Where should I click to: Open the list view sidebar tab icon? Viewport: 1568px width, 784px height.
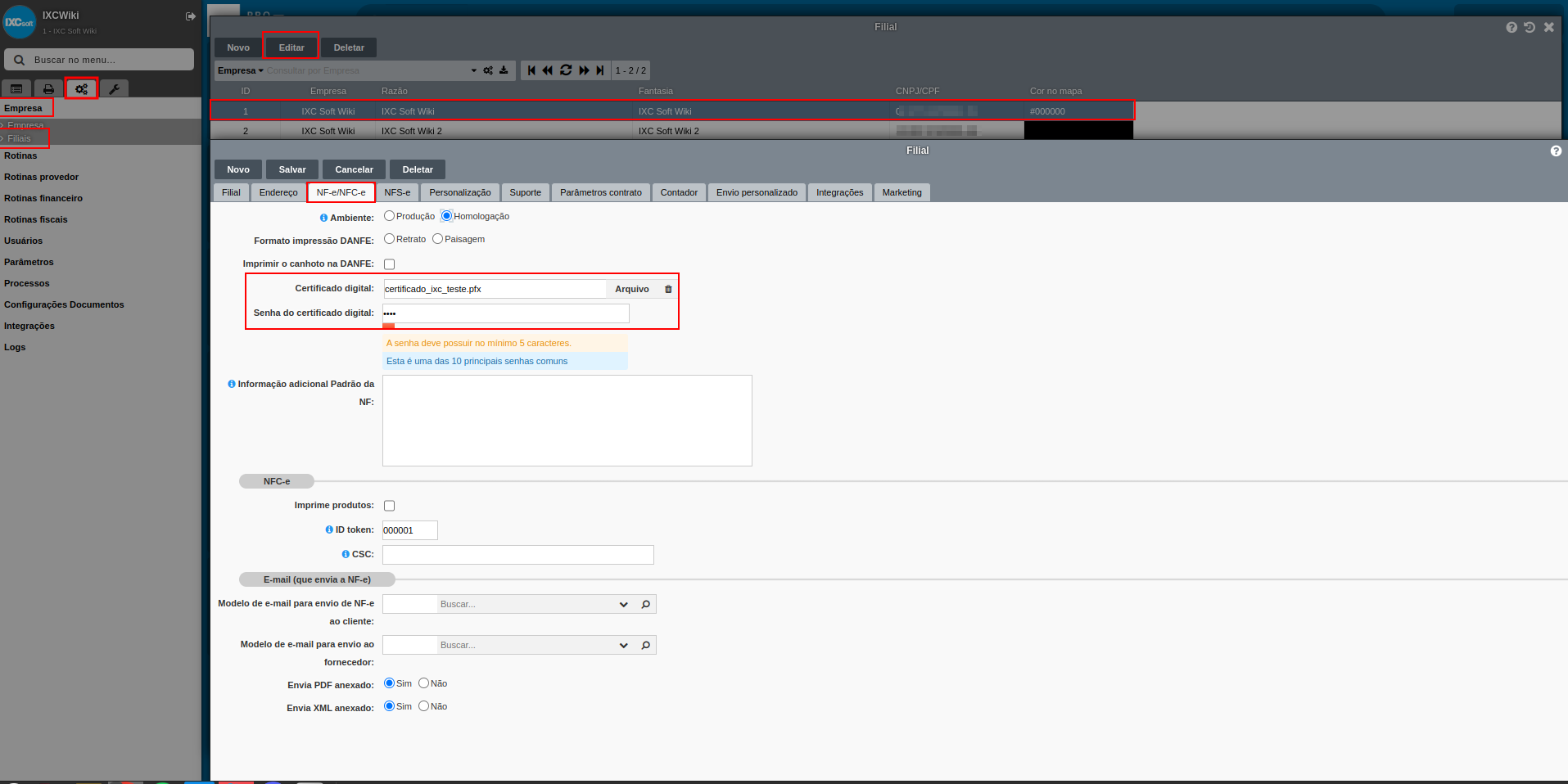(16, 88)
